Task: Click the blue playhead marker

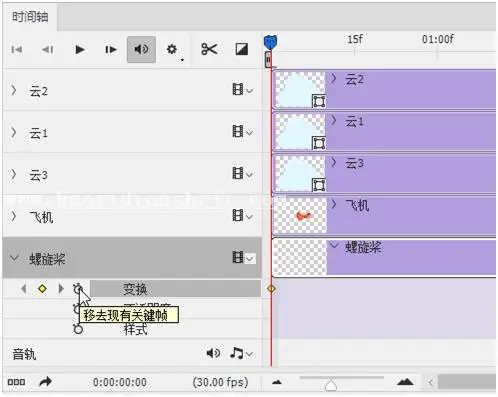Action: point(270,42)
